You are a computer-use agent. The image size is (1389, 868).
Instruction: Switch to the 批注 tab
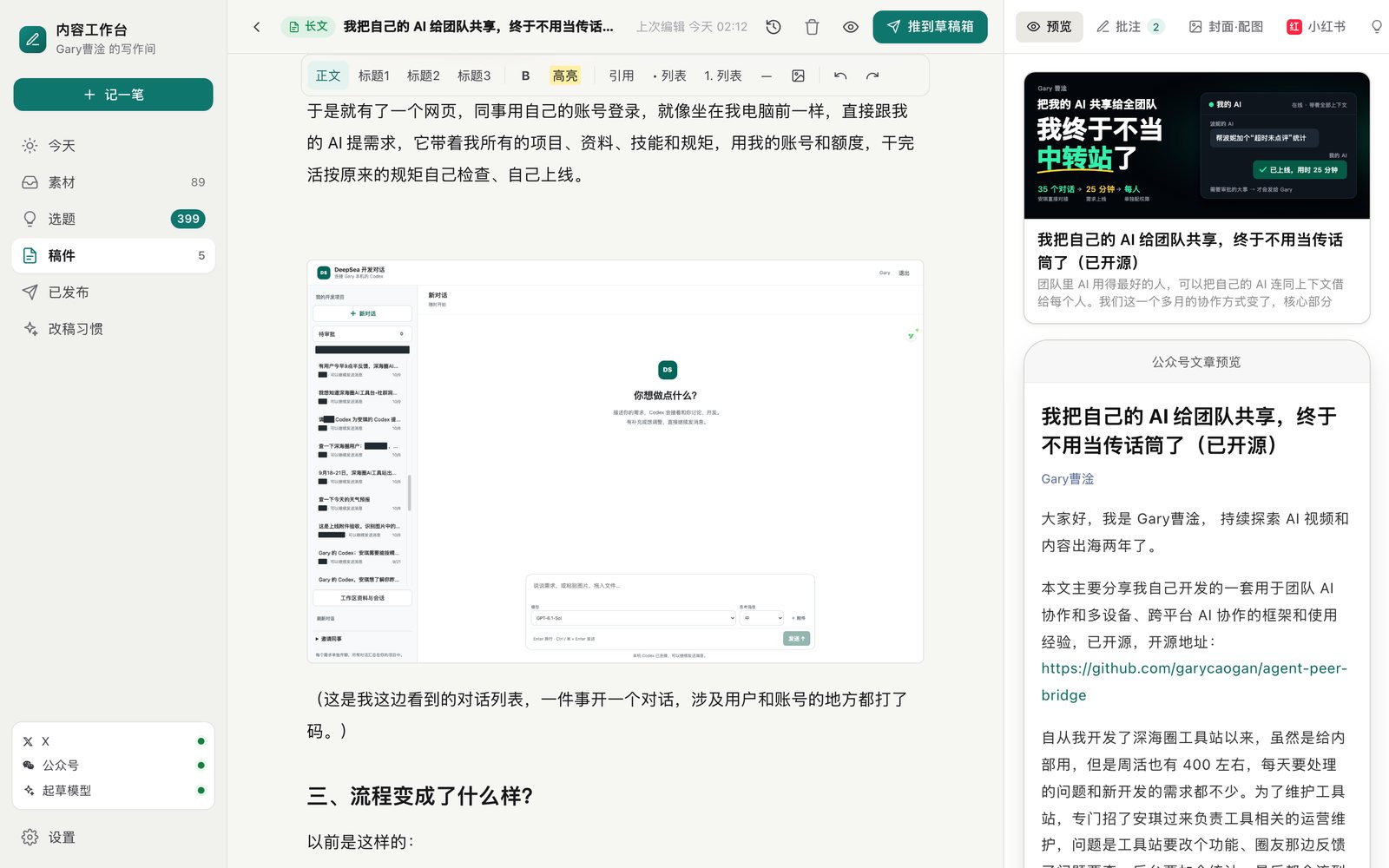[x=1129, y=27]
